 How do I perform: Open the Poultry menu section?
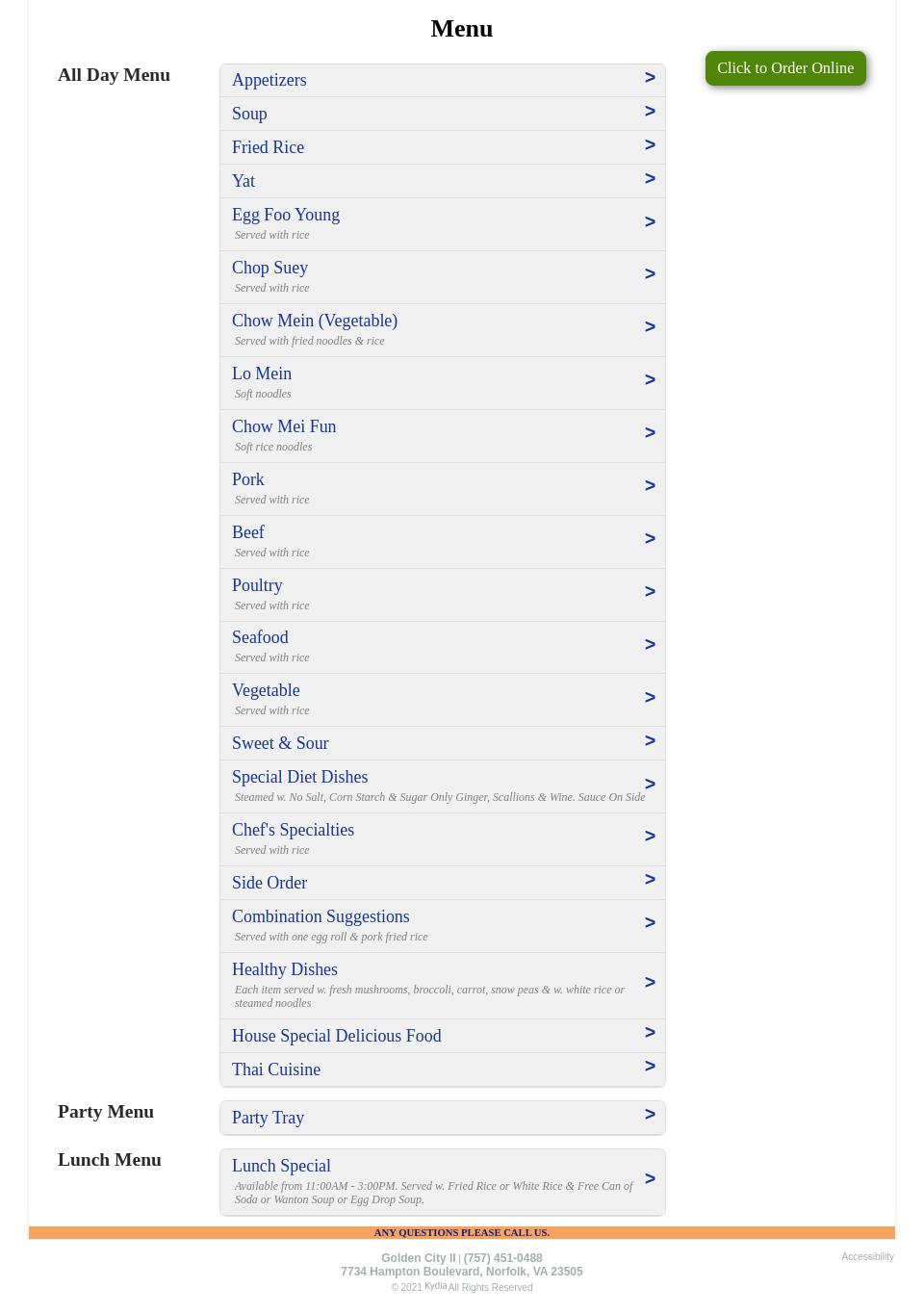(257, 585)
